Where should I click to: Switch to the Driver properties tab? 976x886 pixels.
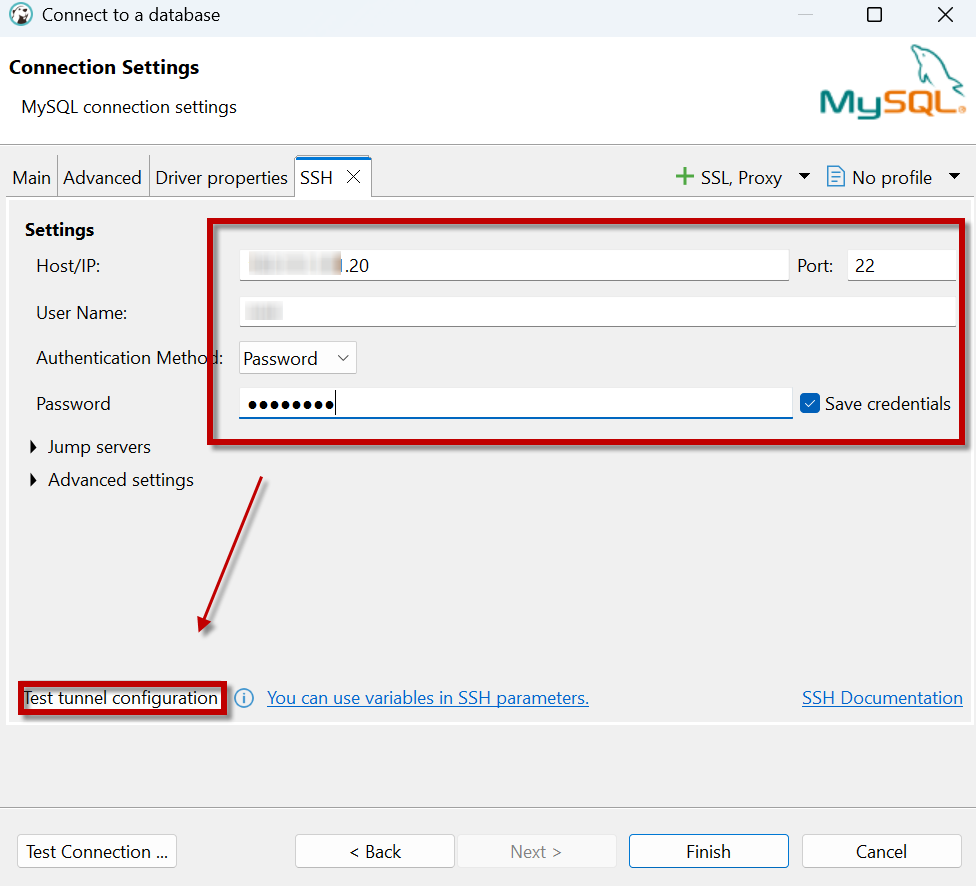tap(221, 178)
